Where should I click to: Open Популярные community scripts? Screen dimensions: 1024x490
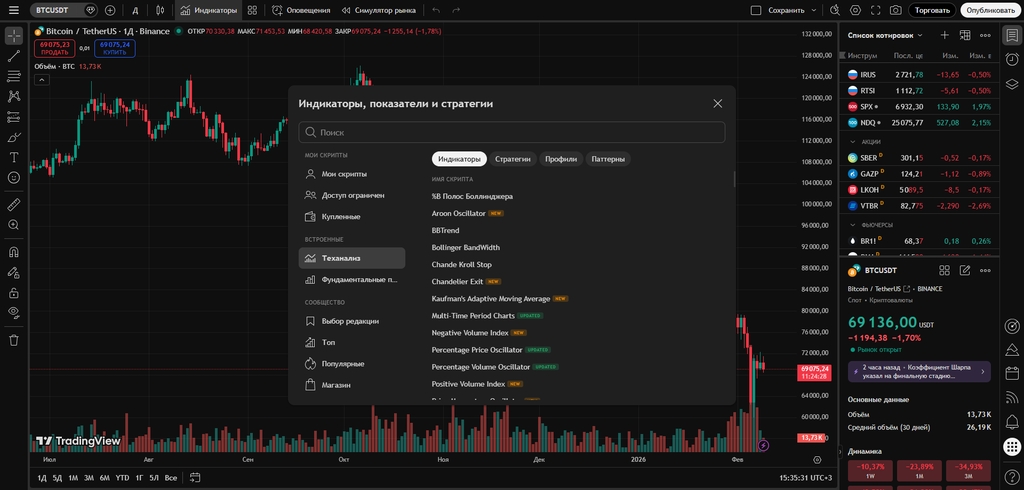coord(352,364)
